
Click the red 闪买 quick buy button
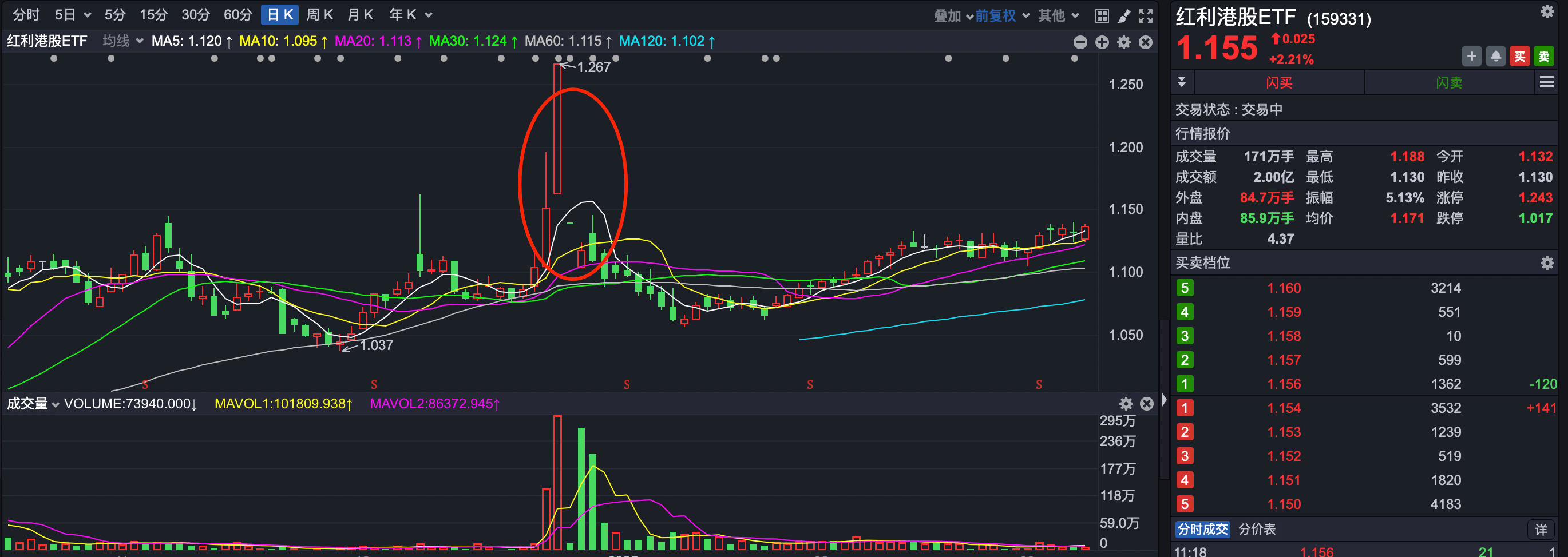click(1279, 82)
